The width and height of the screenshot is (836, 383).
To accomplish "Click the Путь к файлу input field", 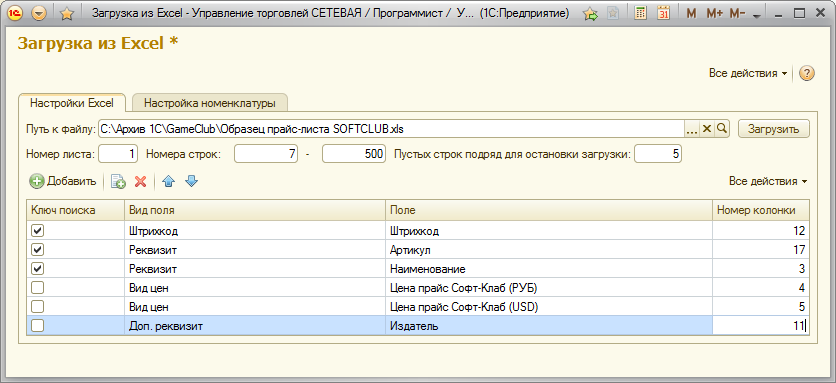I will [391, 129].
